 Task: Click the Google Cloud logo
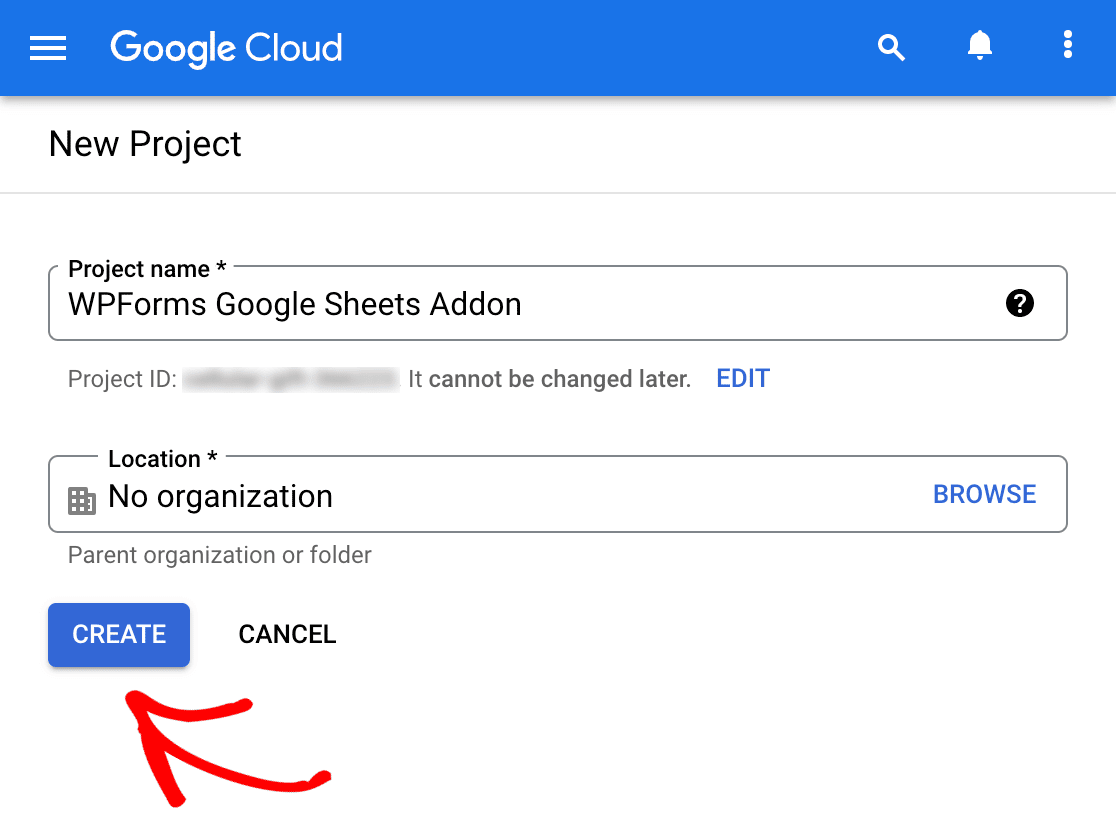point(226,48)
